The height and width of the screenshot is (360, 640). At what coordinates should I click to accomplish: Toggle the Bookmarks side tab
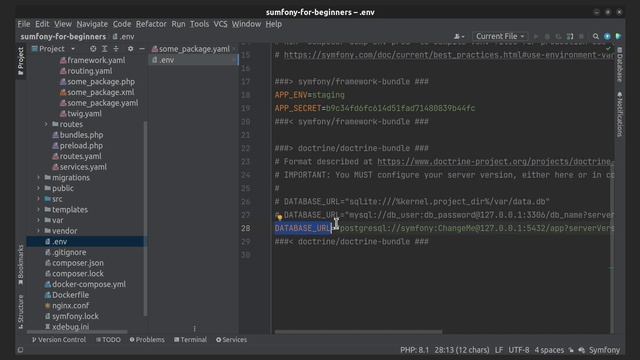coord(20,264)
